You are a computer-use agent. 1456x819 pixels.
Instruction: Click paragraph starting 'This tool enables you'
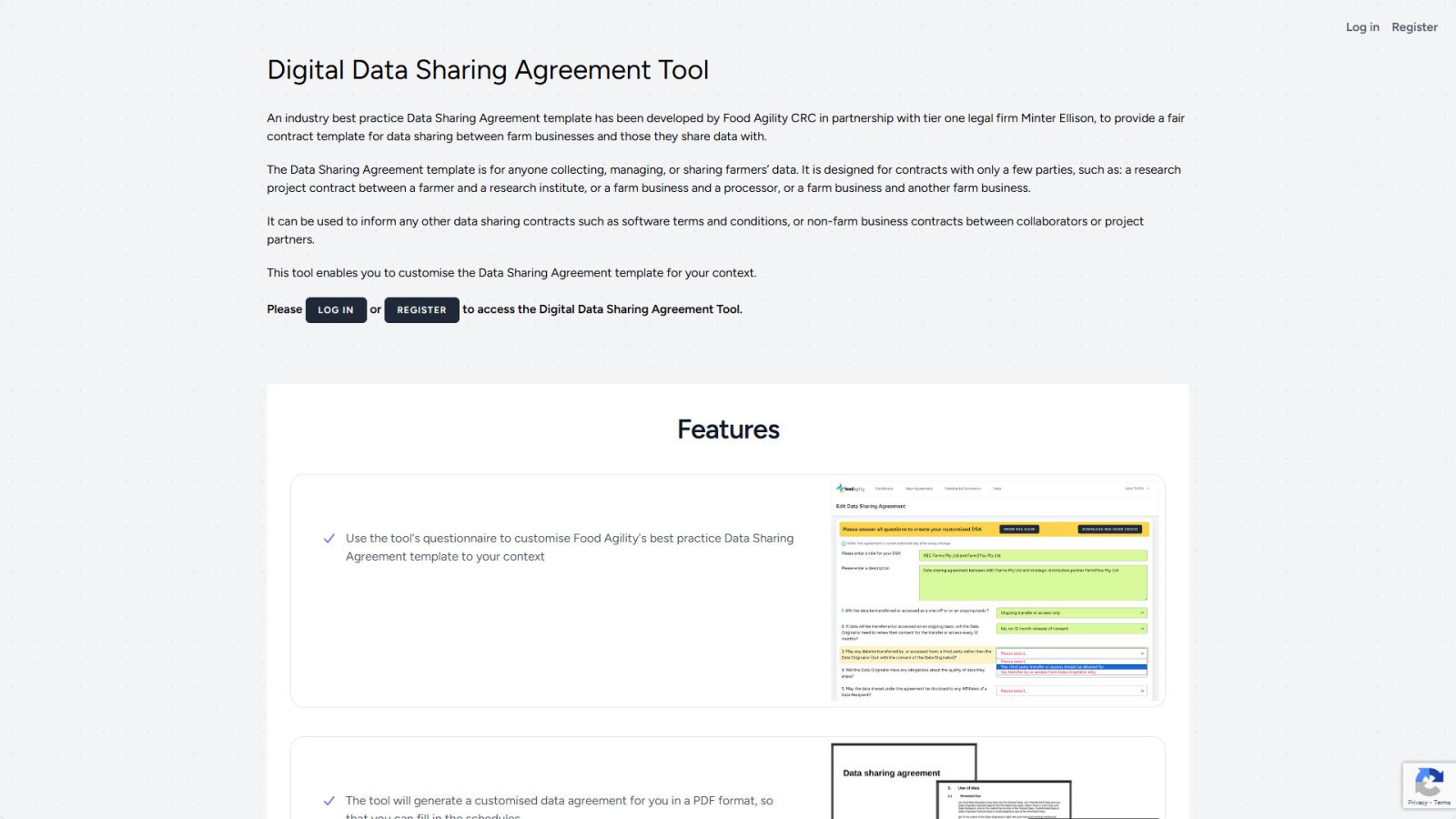(x=511, y=273)
